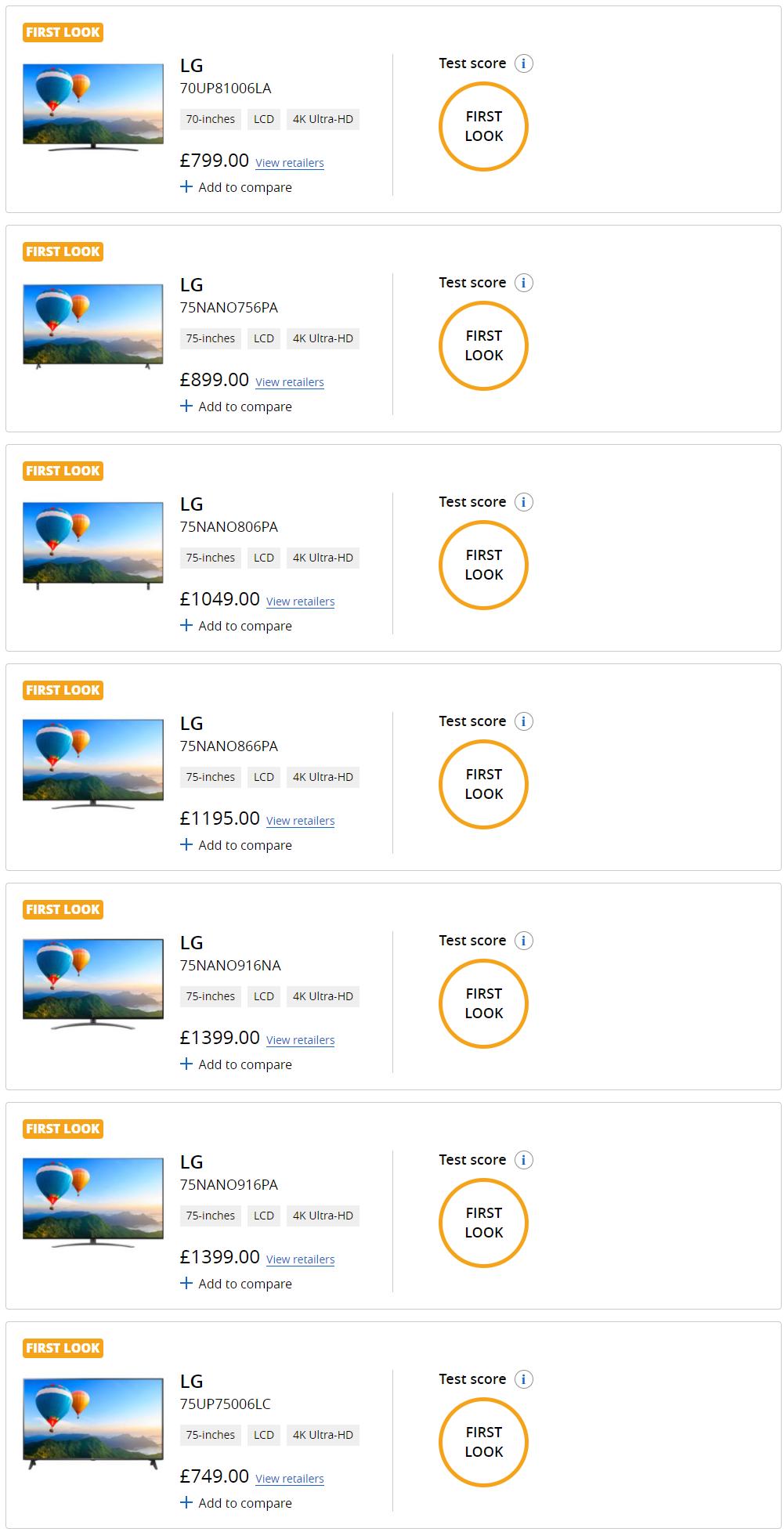
Task: View retailers for the £799.00 LG TV
Action: (289, 163)
